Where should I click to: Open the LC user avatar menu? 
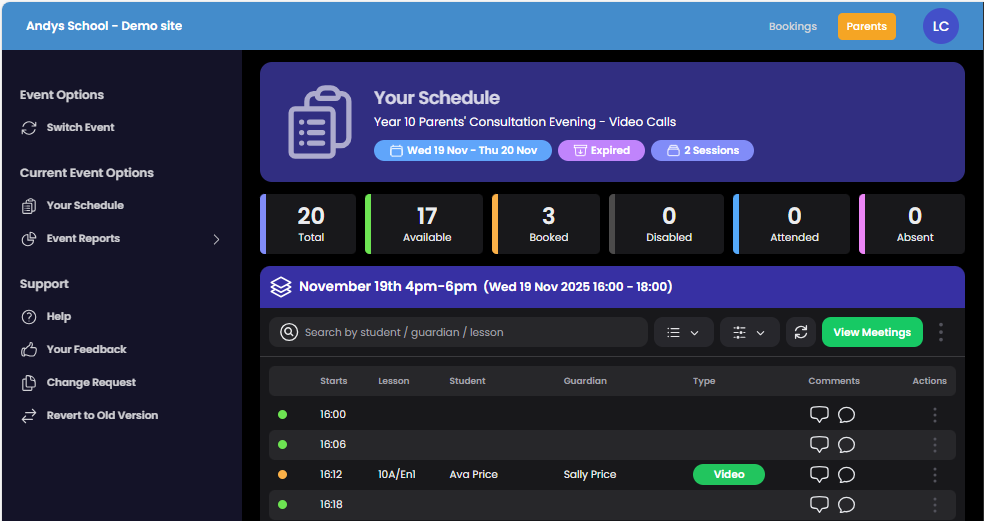click(940, 26)
